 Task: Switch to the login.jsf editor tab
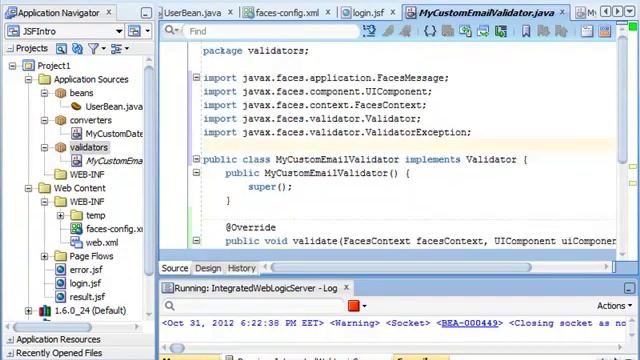click(x=368, y=13)
